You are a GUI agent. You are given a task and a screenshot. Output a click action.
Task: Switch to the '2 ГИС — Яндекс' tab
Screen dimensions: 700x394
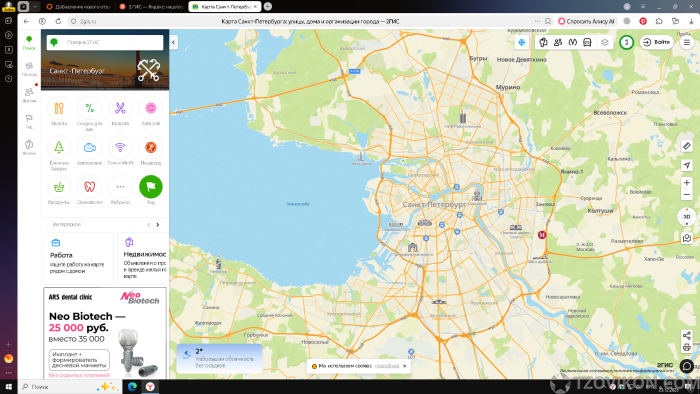(x=151, y=7)
